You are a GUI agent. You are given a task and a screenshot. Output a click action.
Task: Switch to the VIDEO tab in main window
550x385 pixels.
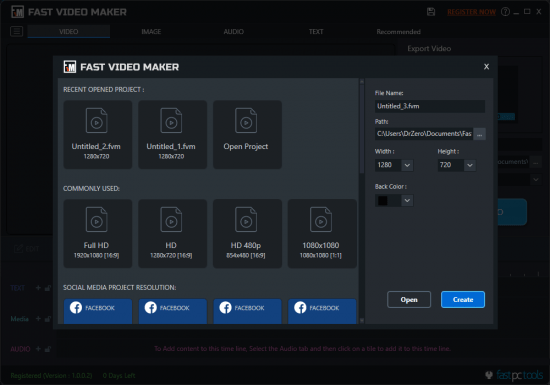69,32
